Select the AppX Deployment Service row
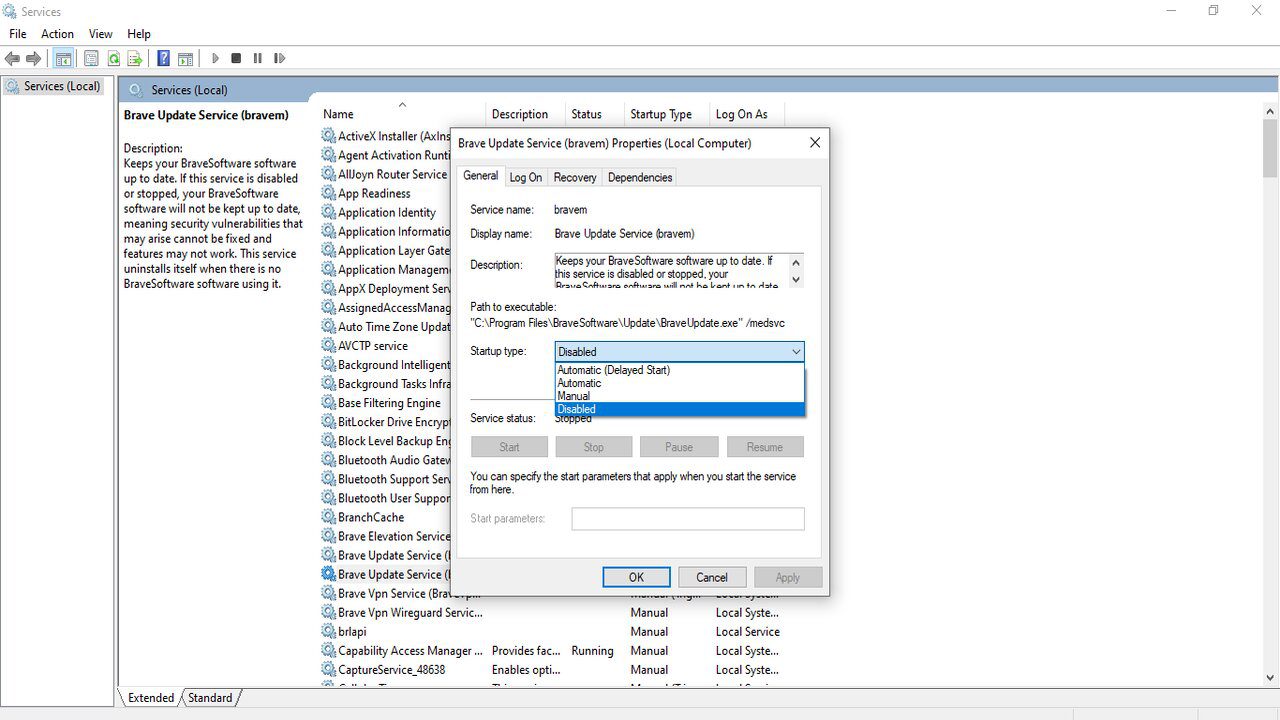1280x720 pixels. pos(386,289)
